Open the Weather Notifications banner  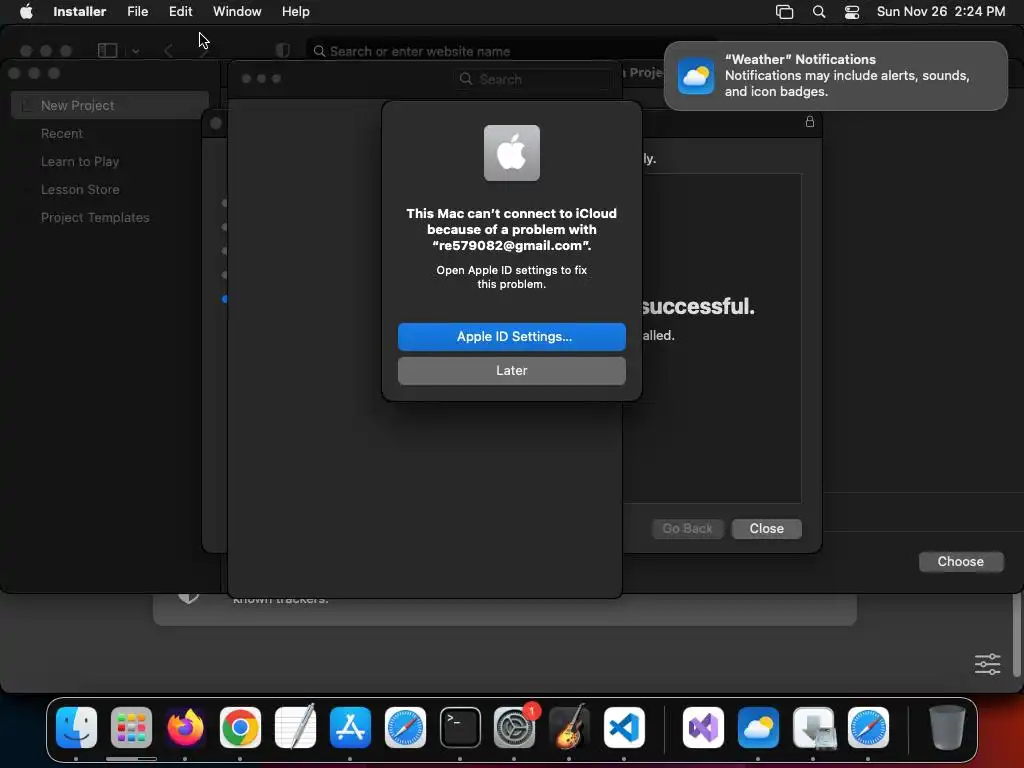click(835, 76)
